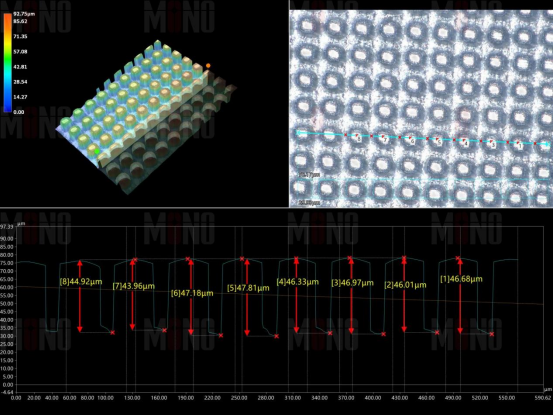Click the bottom red X marker for measurement [1]

[x=492, y=334]
